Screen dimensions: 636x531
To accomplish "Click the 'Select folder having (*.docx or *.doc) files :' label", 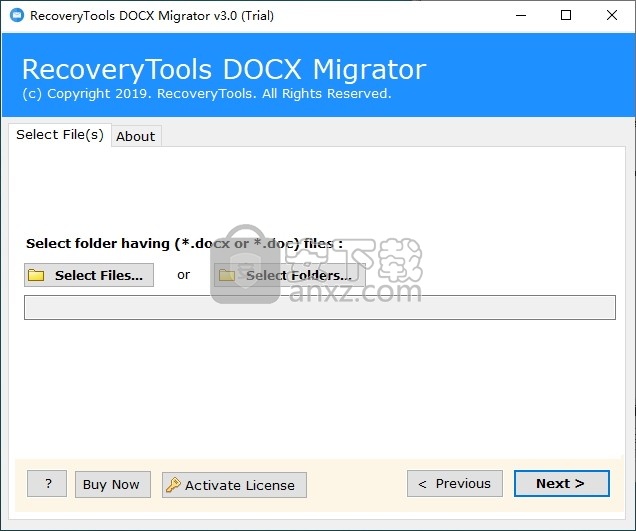I will point(185,243).
